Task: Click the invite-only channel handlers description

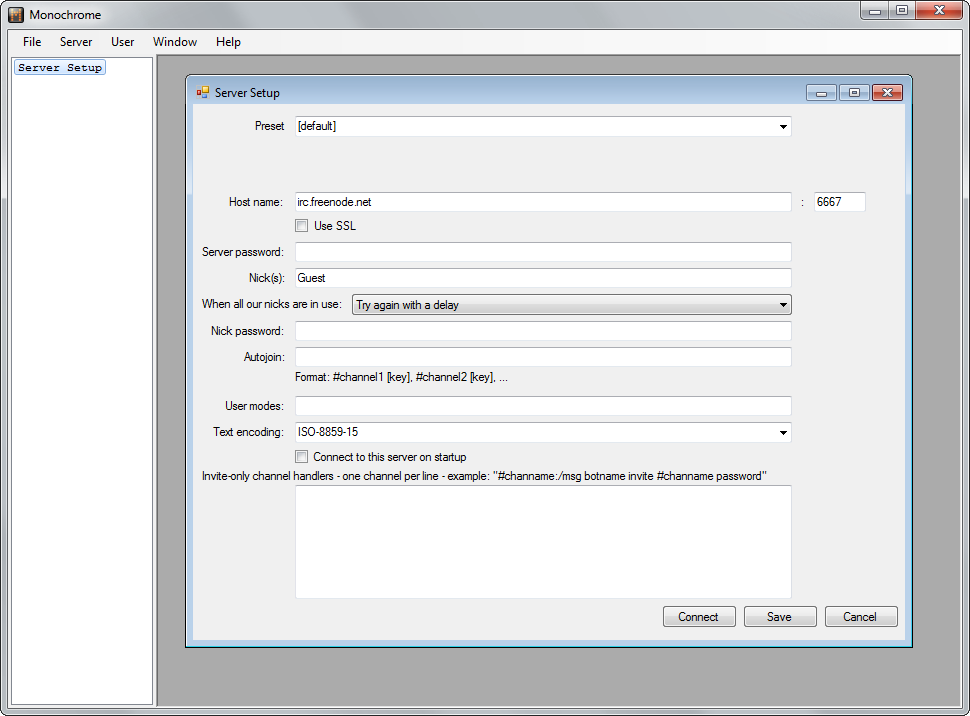Action: 484,476
